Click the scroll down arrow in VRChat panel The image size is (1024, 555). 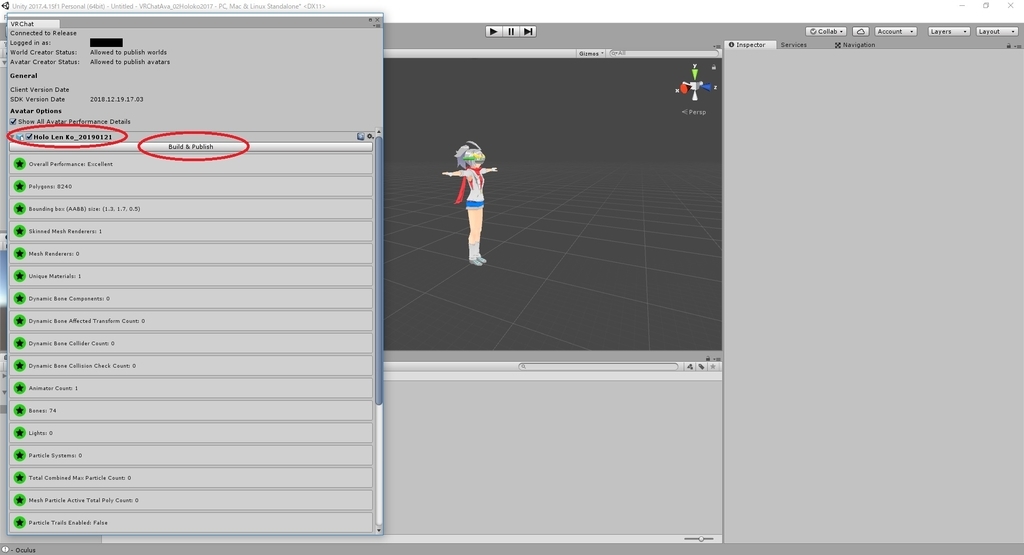379,530
